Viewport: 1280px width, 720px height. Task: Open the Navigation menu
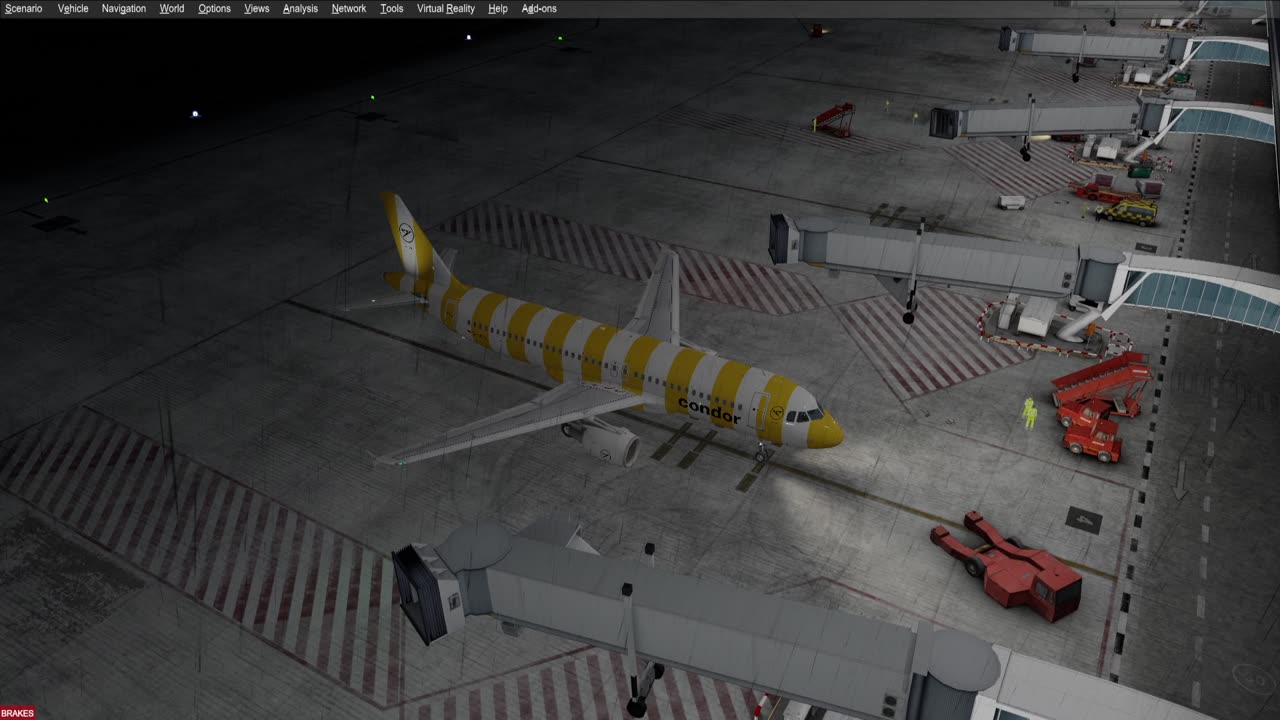pyautogui.click(x=124, y=8)
